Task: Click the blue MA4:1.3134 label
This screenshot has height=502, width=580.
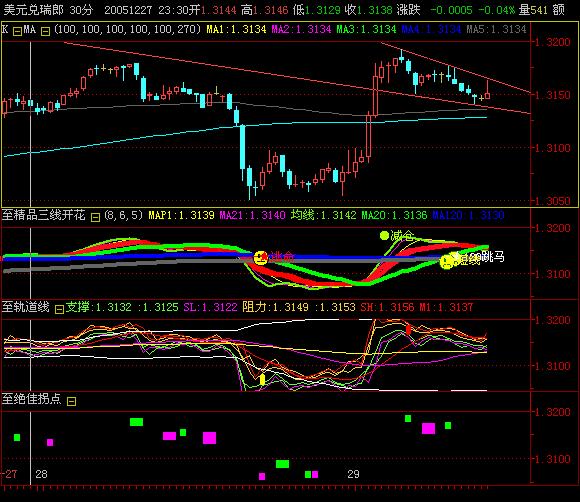Action: [x=431, y=29]
